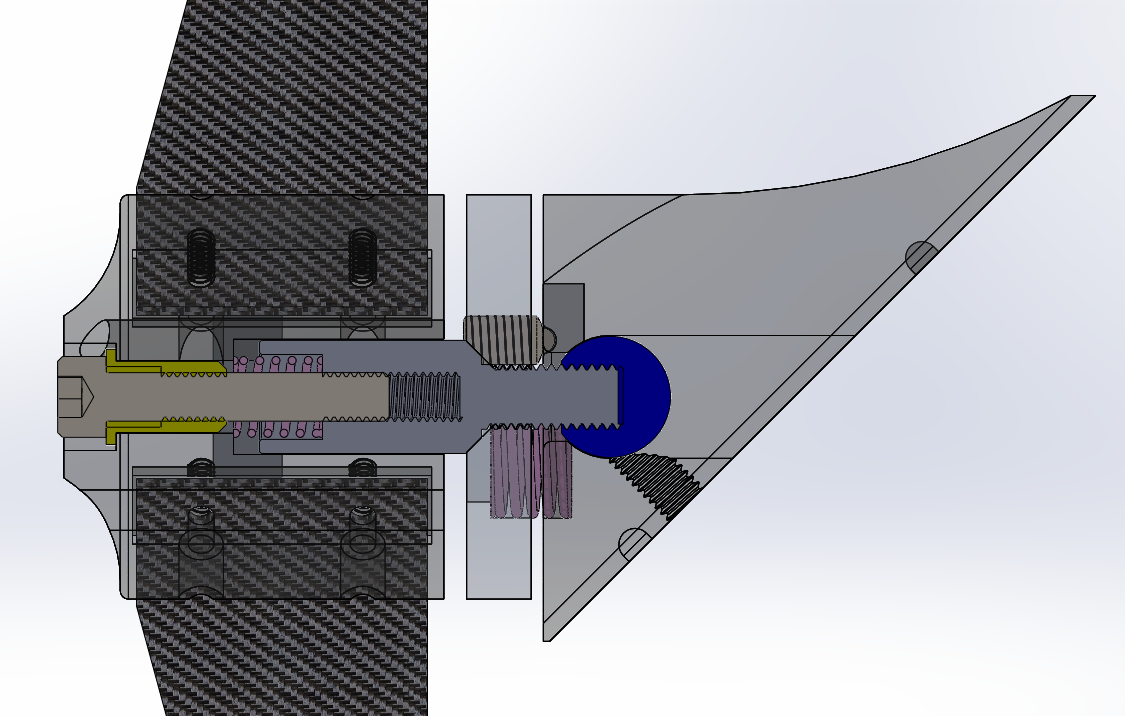Select the pink spring below the ball stud
Image resolution: width=1125 pixels, height=716 pixels.
(x=531, y=470)
